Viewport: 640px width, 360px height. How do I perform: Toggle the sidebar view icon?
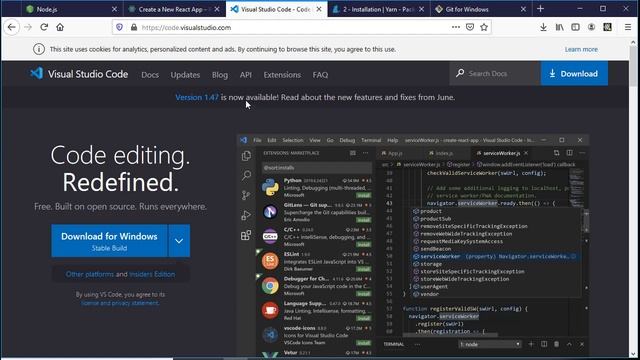click(576, 27)
